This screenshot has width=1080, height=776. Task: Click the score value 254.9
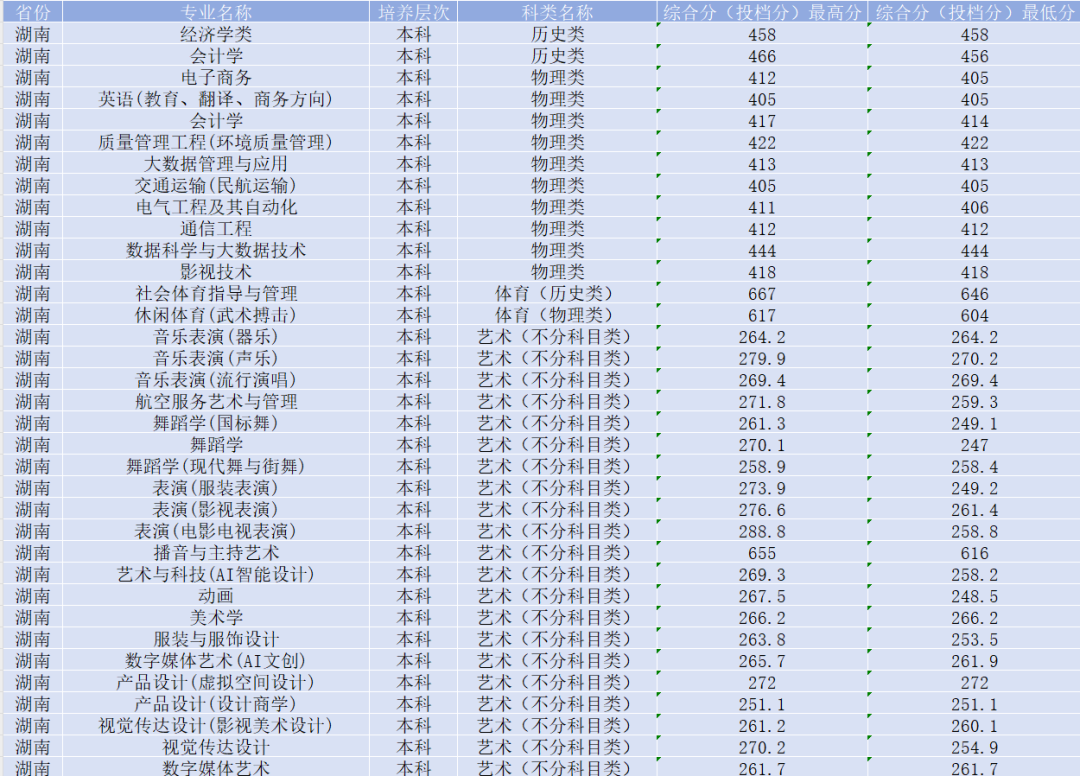point(974,746)
